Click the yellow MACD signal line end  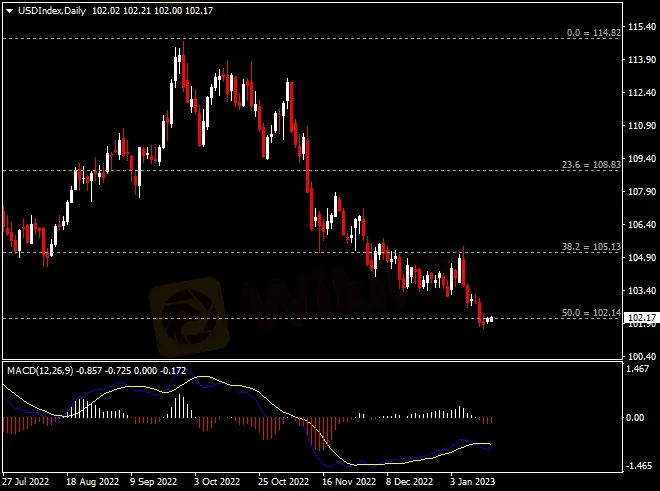point(489,444)
